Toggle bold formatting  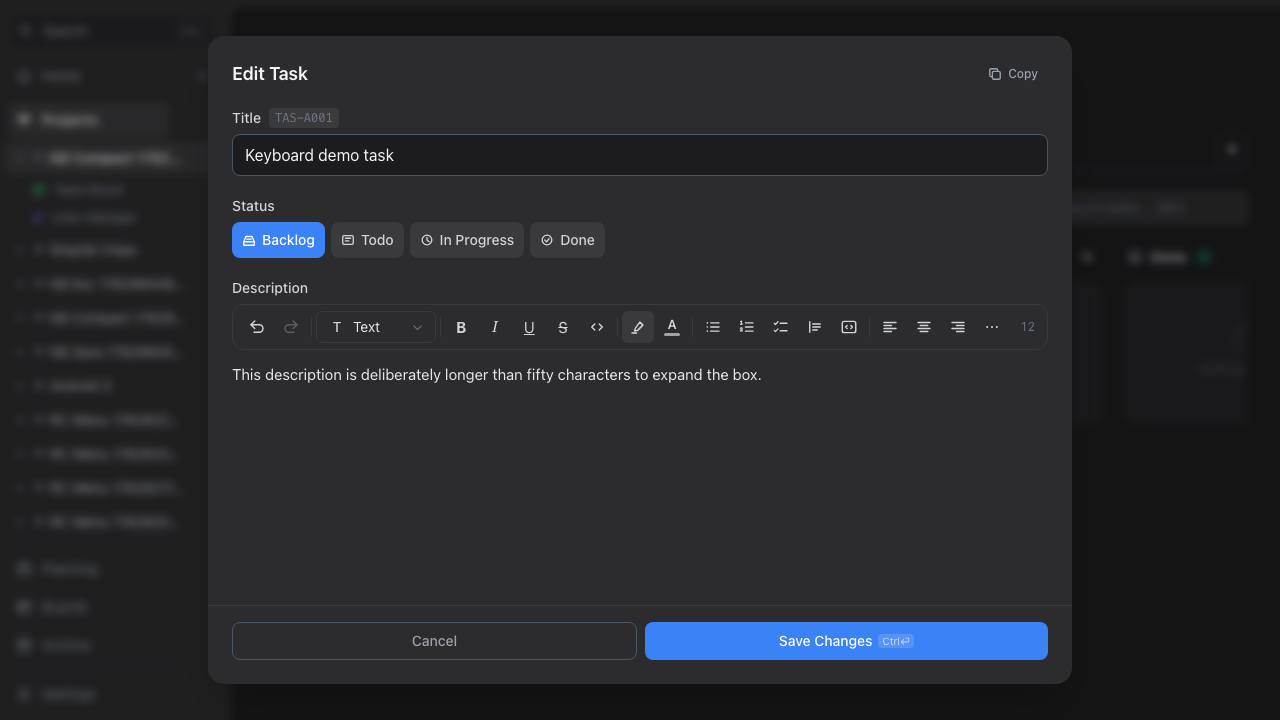pyautogui.click(x=461, y=327)
